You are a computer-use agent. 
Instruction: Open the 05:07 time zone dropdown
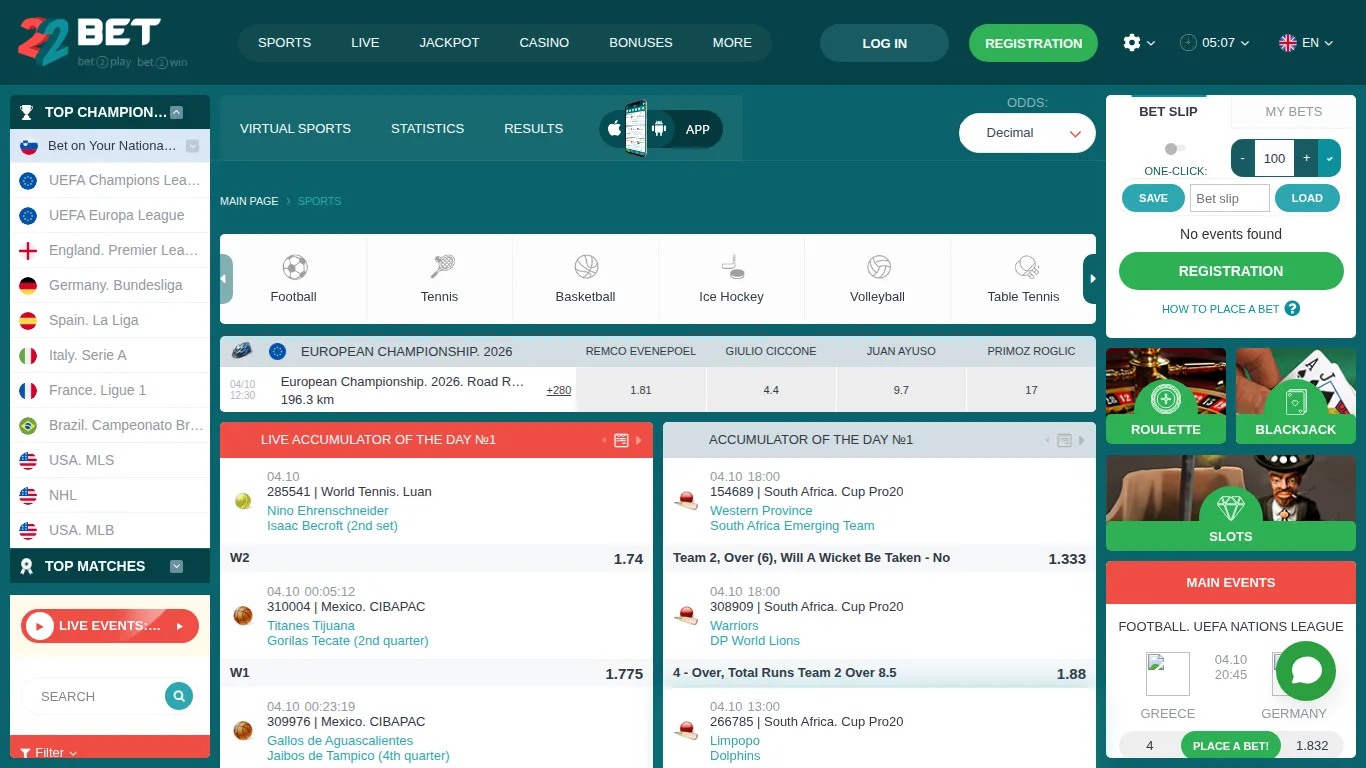click(x=1215, y=43)
